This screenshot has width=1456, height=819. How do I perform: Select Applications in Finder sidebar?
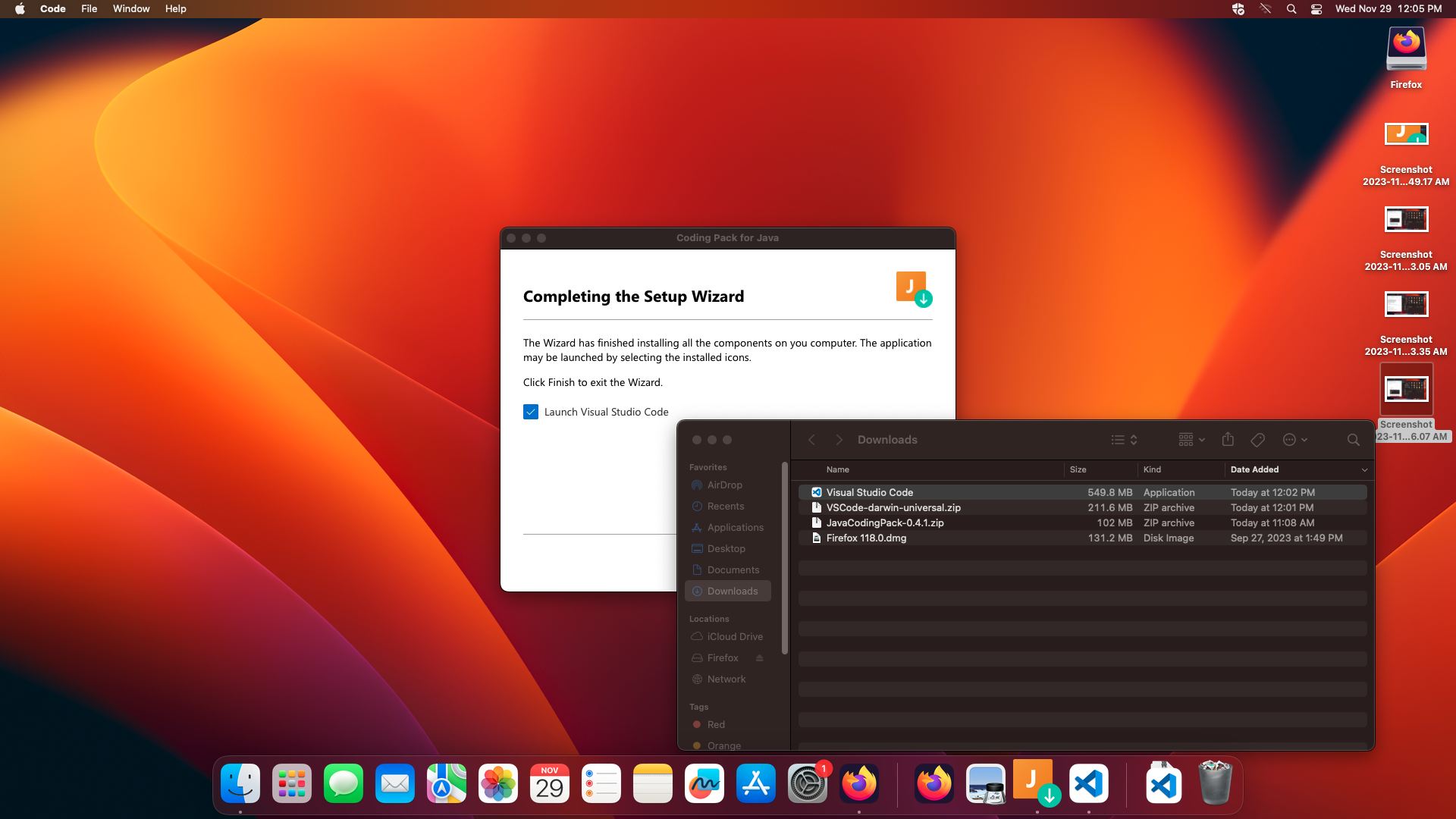(735, 528)
